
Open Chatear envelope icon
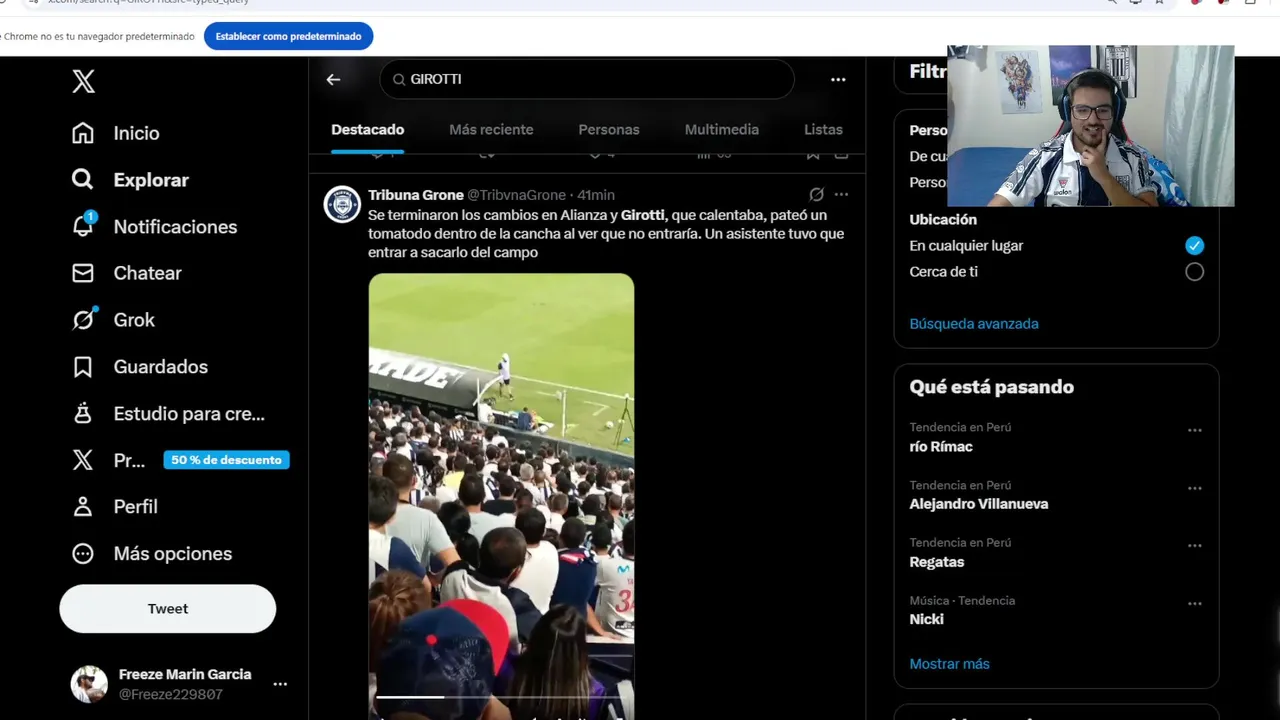point(83,273)
